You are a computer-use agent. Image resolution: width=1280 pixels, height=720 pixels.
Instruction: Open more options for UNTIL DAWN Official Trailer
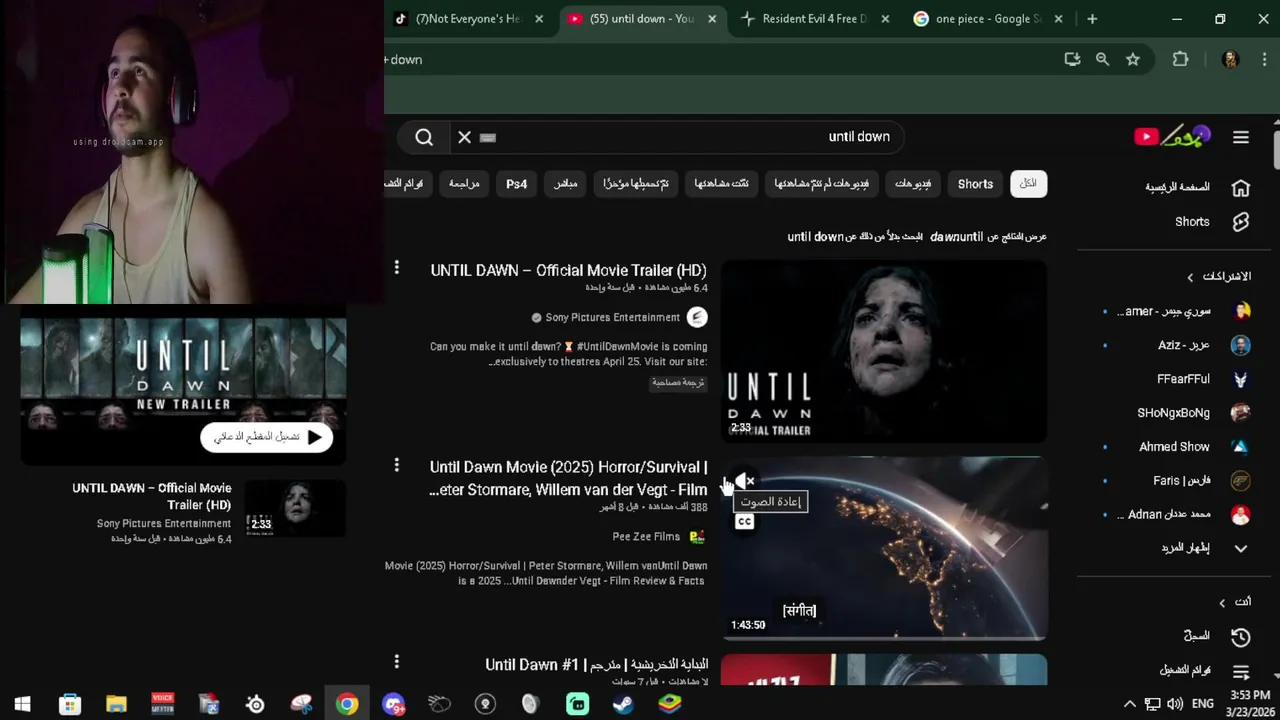(x=397, y=268)
